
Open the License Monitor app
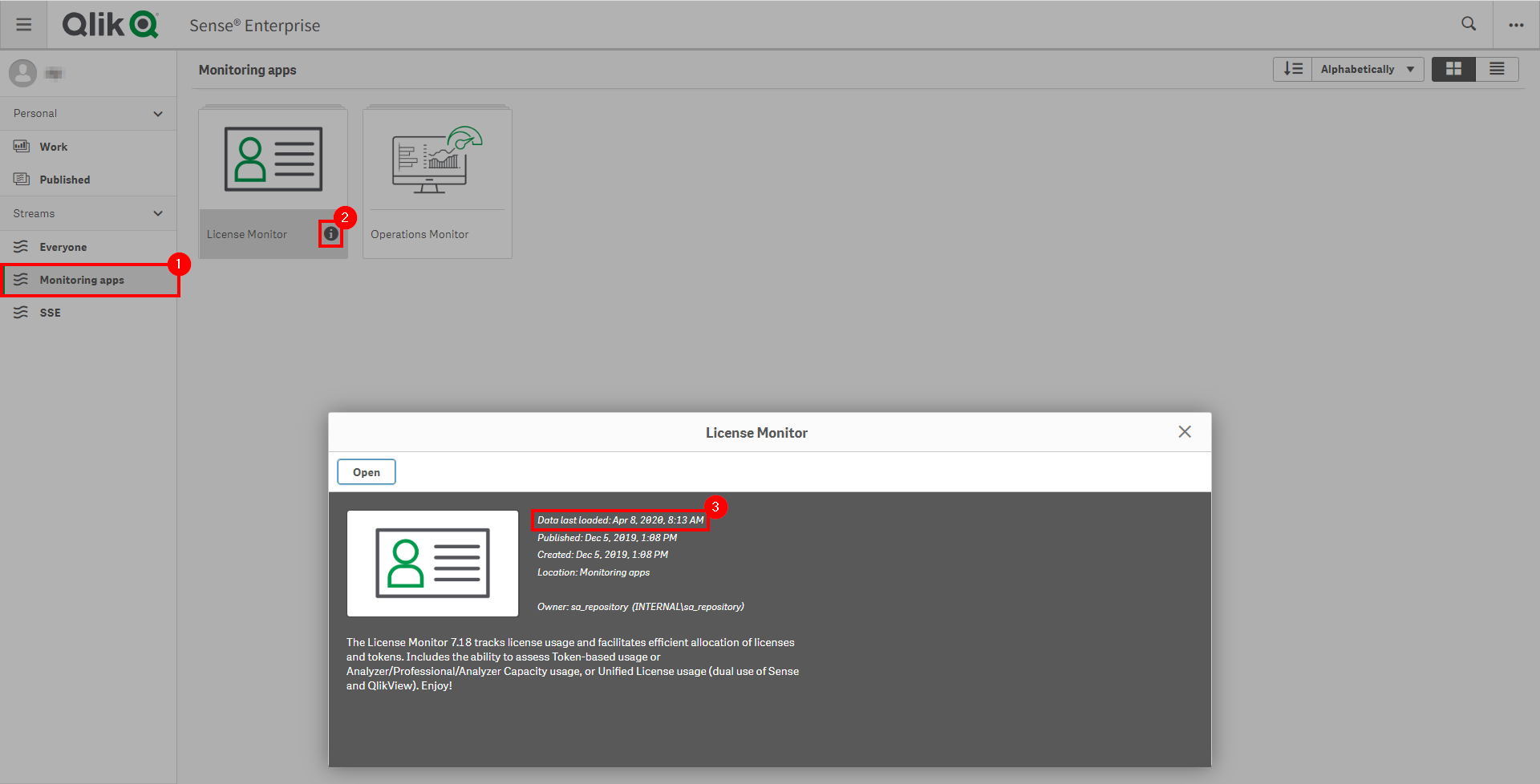(x=366, y=471)
